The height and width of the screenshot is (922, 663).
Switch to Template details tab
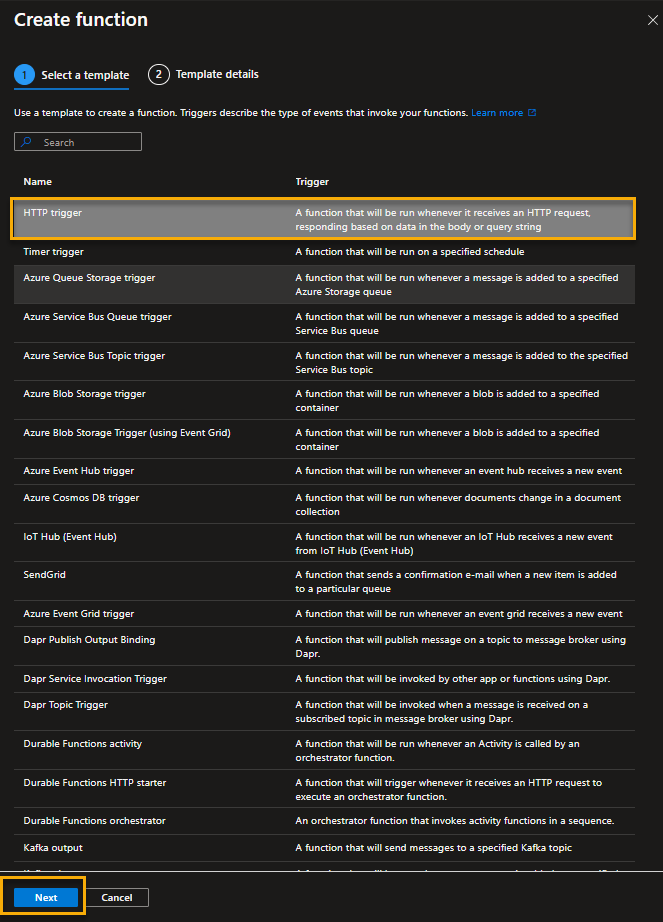tap(203, 75)
